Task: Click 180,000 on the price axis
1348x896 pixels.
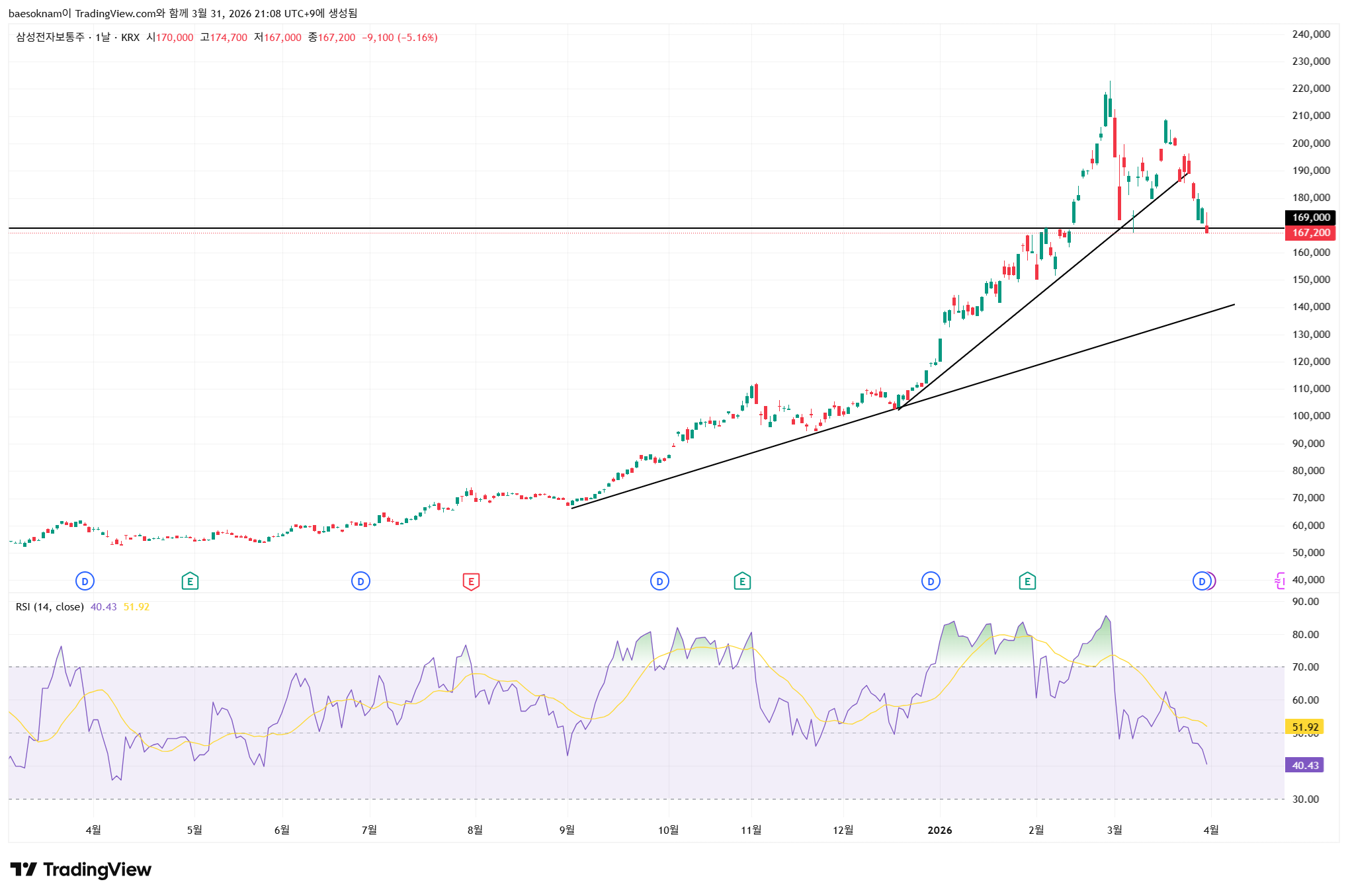Action: point(1311,198)
